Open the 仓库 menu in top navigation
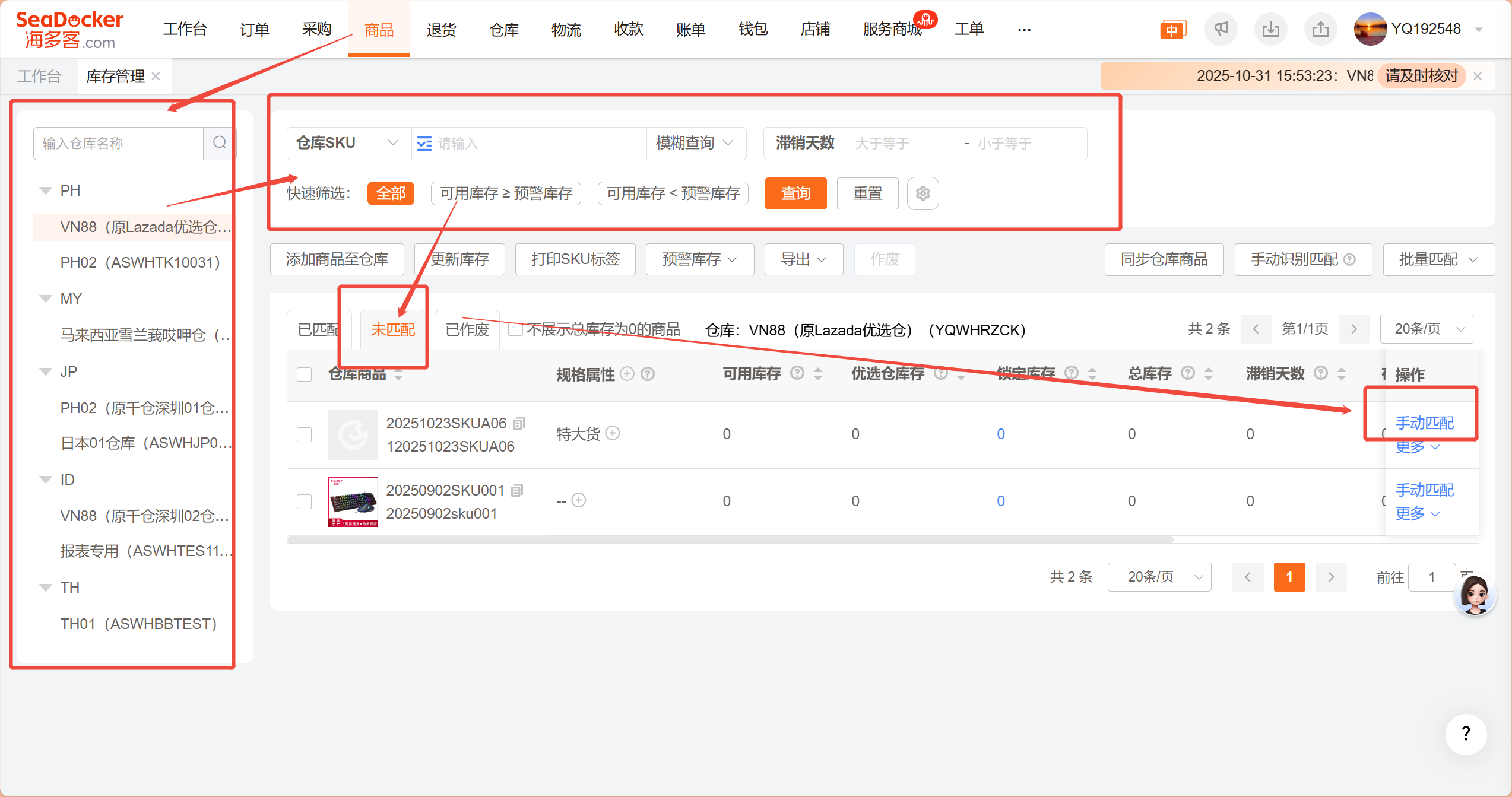Viewport: 1512px width, 797px height. pyautogui.click(x=503, y=29)
